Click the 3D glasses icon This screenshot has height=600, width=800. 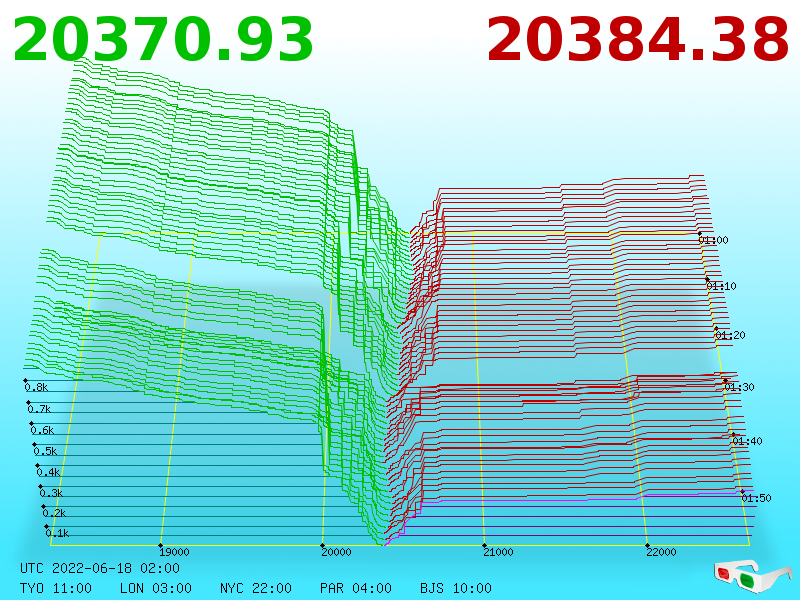coord(752,576)
